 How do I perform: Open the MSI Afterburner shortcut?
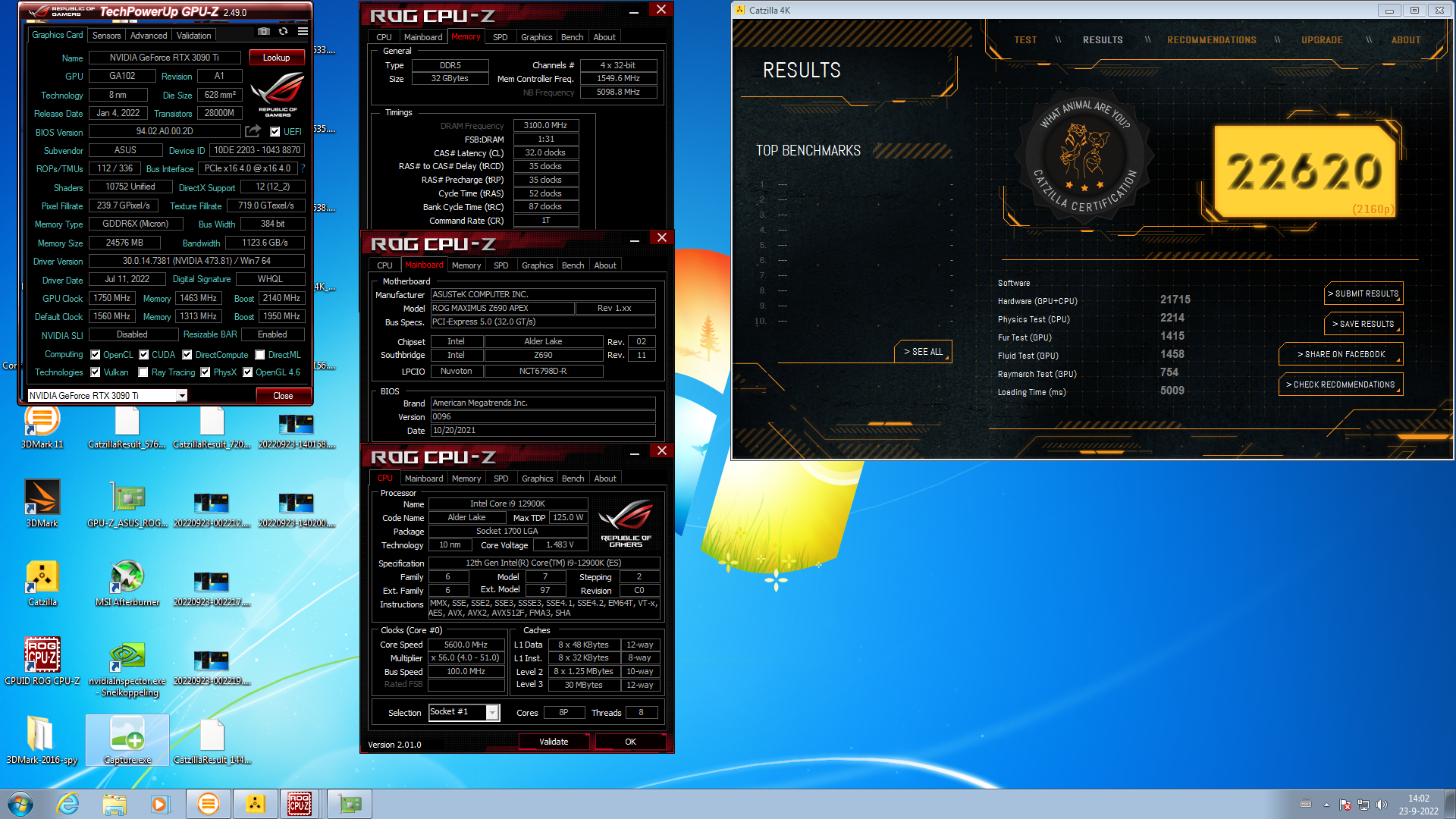coord(127,583)
